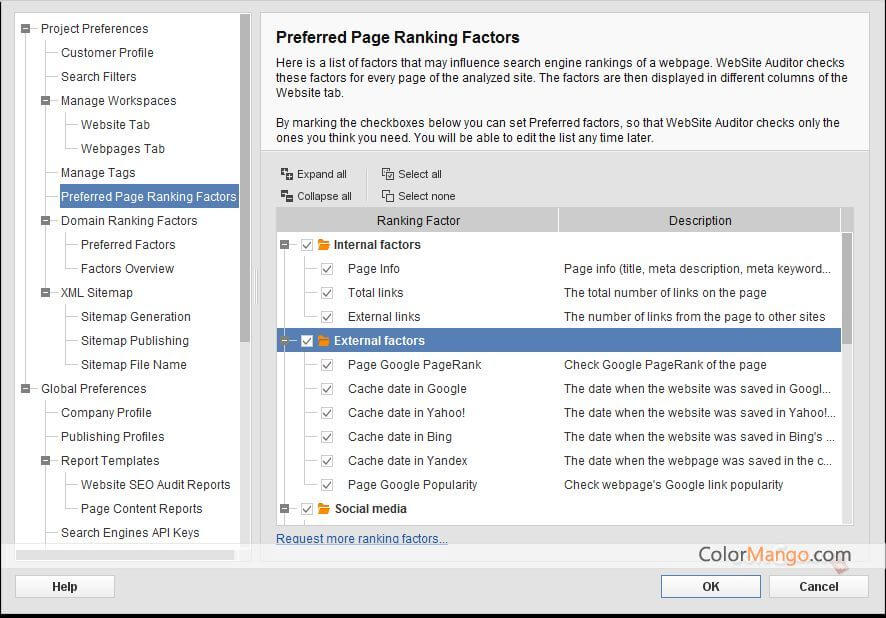Click the Social media folder icon
This screenshot has height=618, width=886.
coord(324,509)
